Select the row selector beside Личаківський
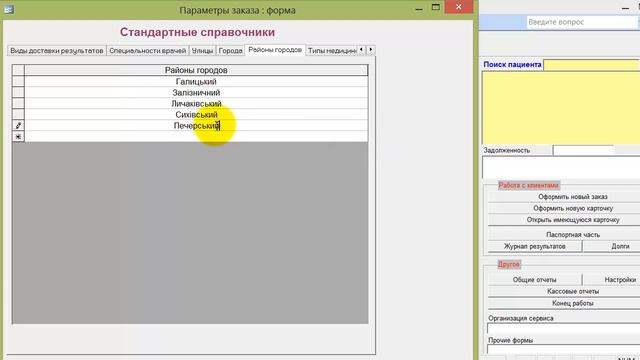This screenshot has height=360, width=640. [x=18, y=104]
